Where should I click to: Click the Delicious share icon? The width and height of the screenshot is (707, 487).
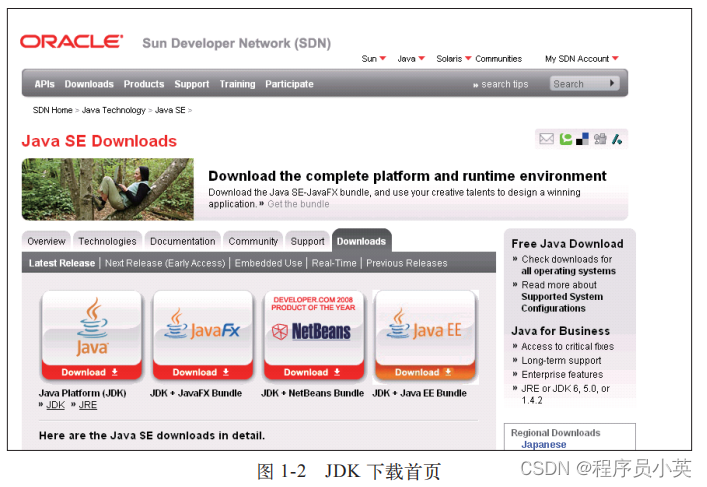coord(583,139)
